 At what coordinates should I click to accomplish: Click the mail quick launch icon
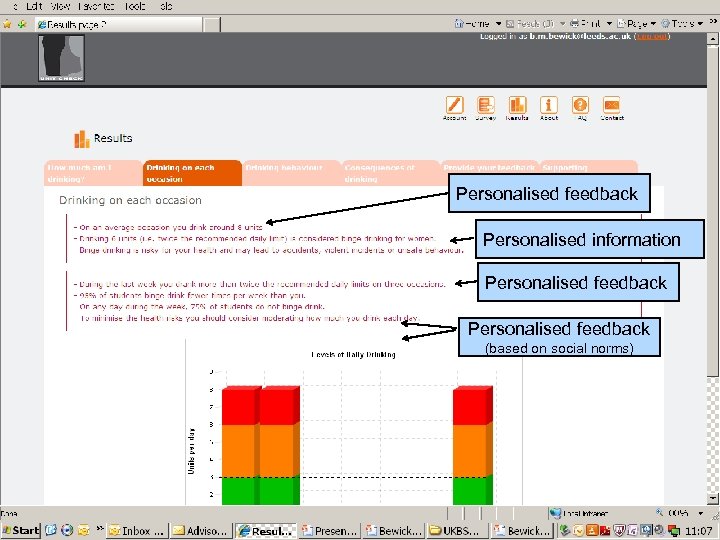(84, 530)
